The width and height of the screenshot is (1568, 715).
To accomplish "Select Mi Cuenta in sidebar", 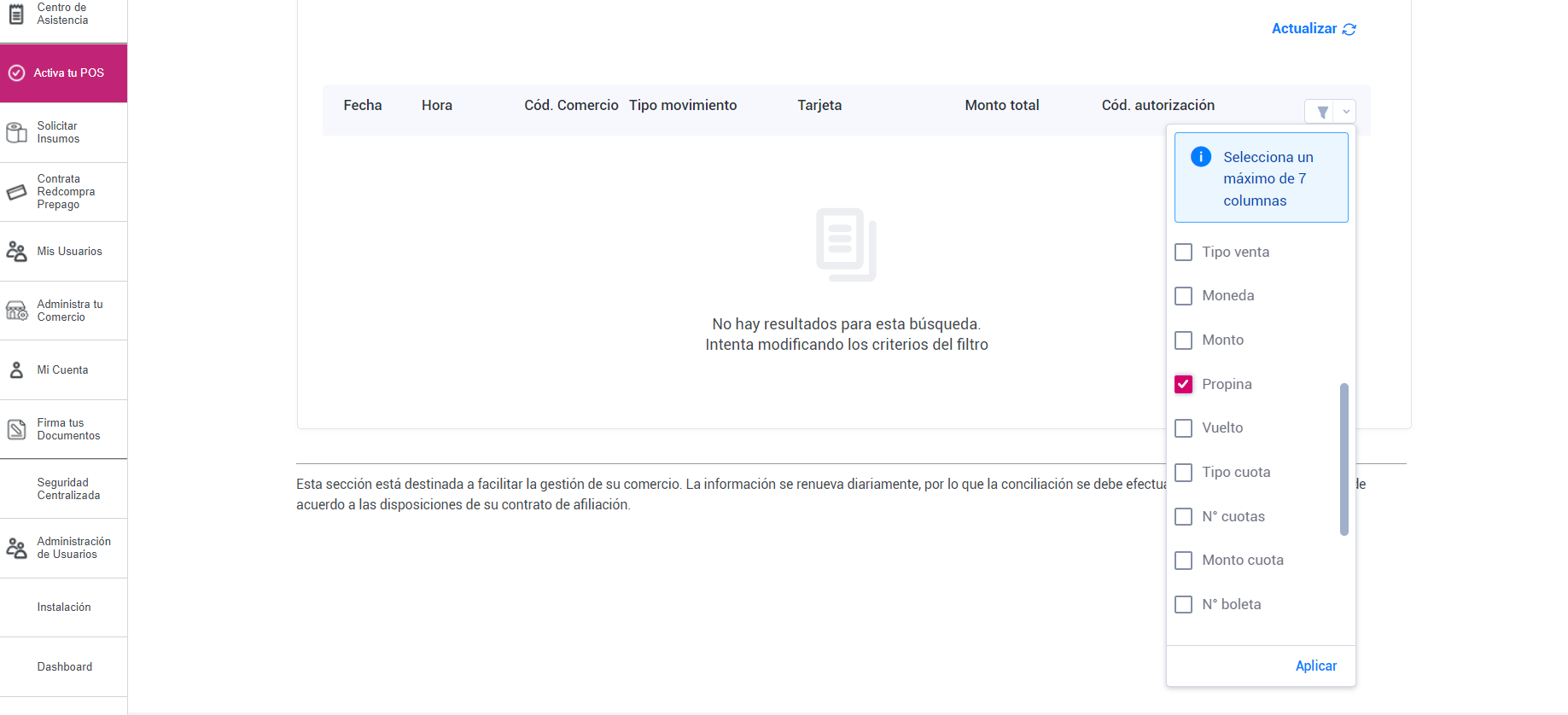I will point(63,370).
